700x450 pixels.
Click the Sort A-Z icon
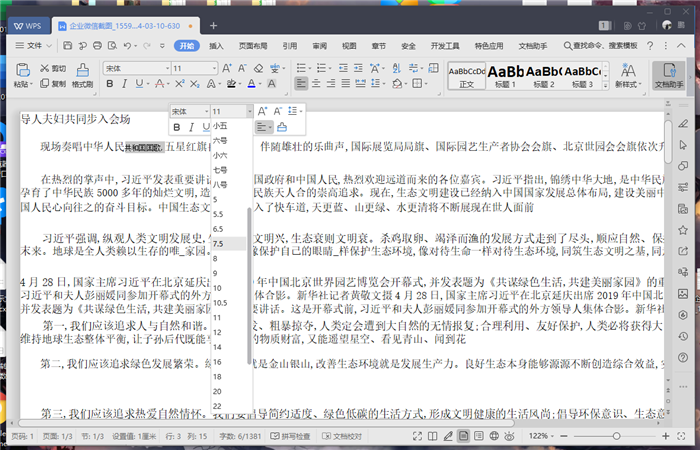point(396,68)
